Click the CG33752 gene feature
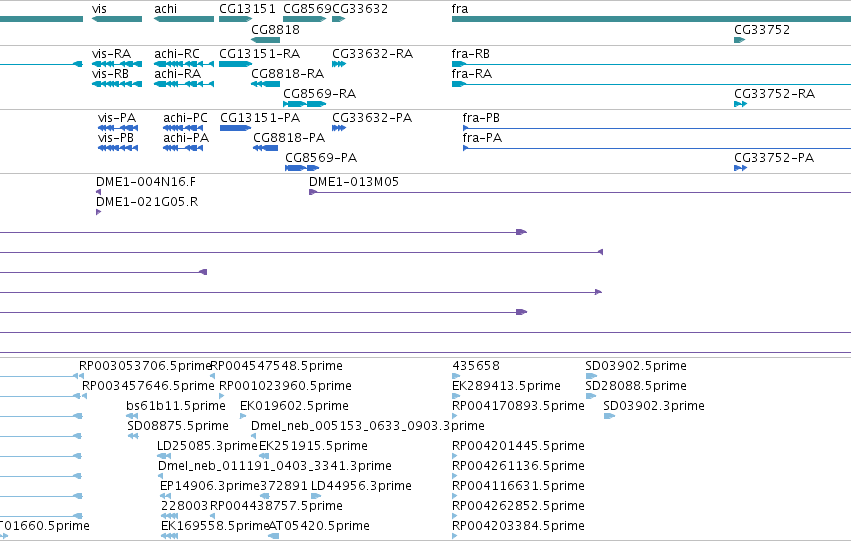This screenshot has width=851, height=541. coord(739,40)
